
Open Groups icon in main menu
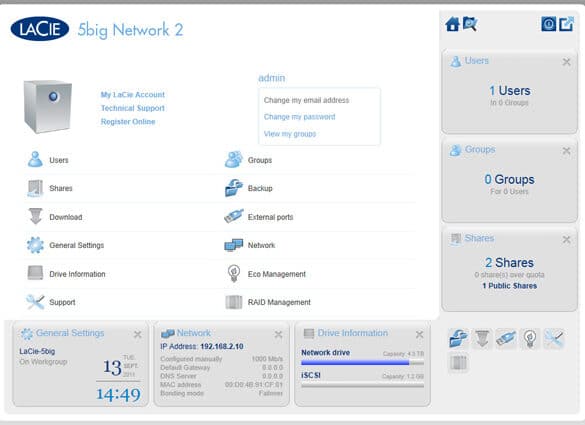tap(234, 159)
